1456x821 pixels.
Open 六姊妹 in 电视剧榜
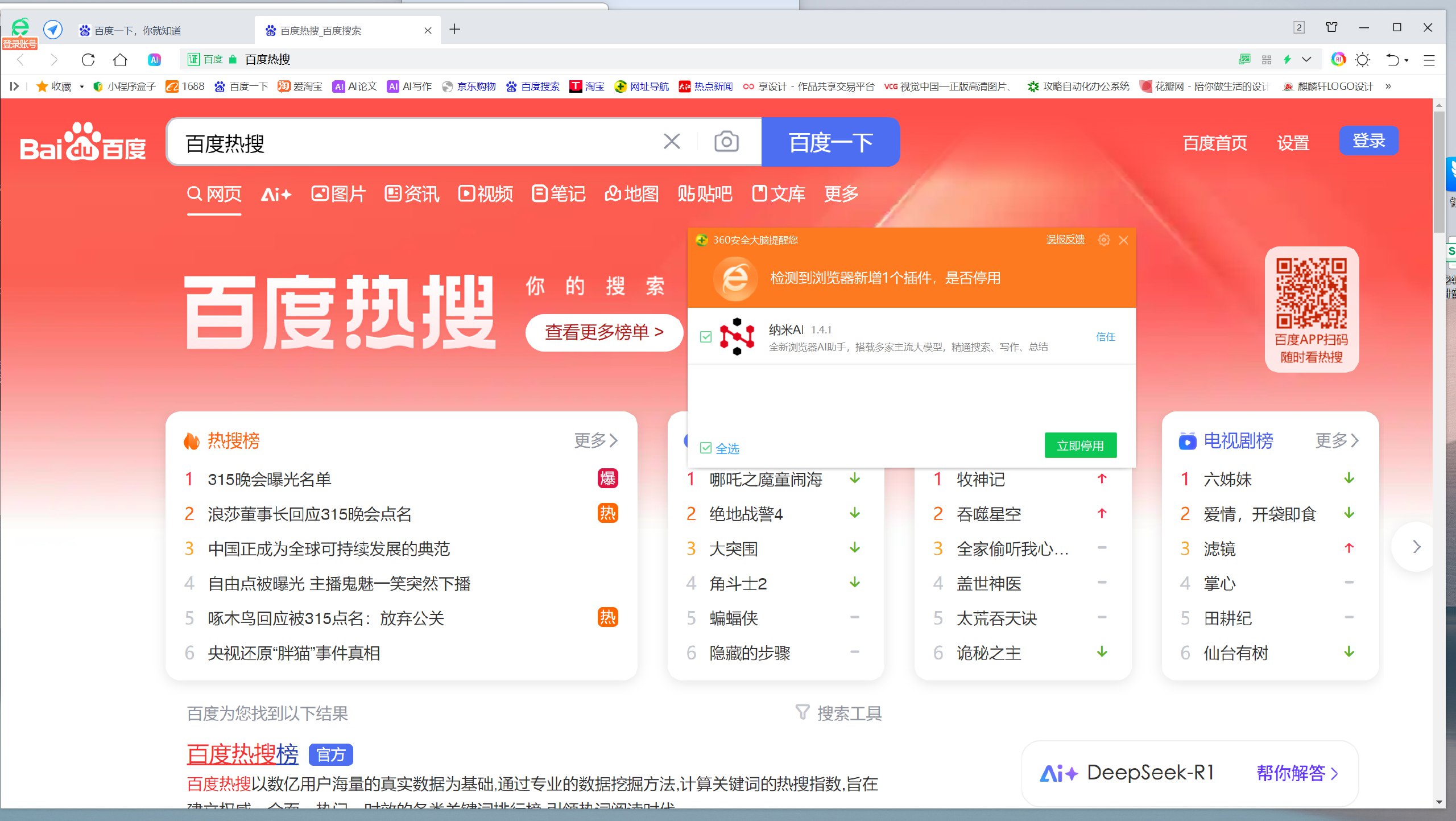(x=1227, y=480)
